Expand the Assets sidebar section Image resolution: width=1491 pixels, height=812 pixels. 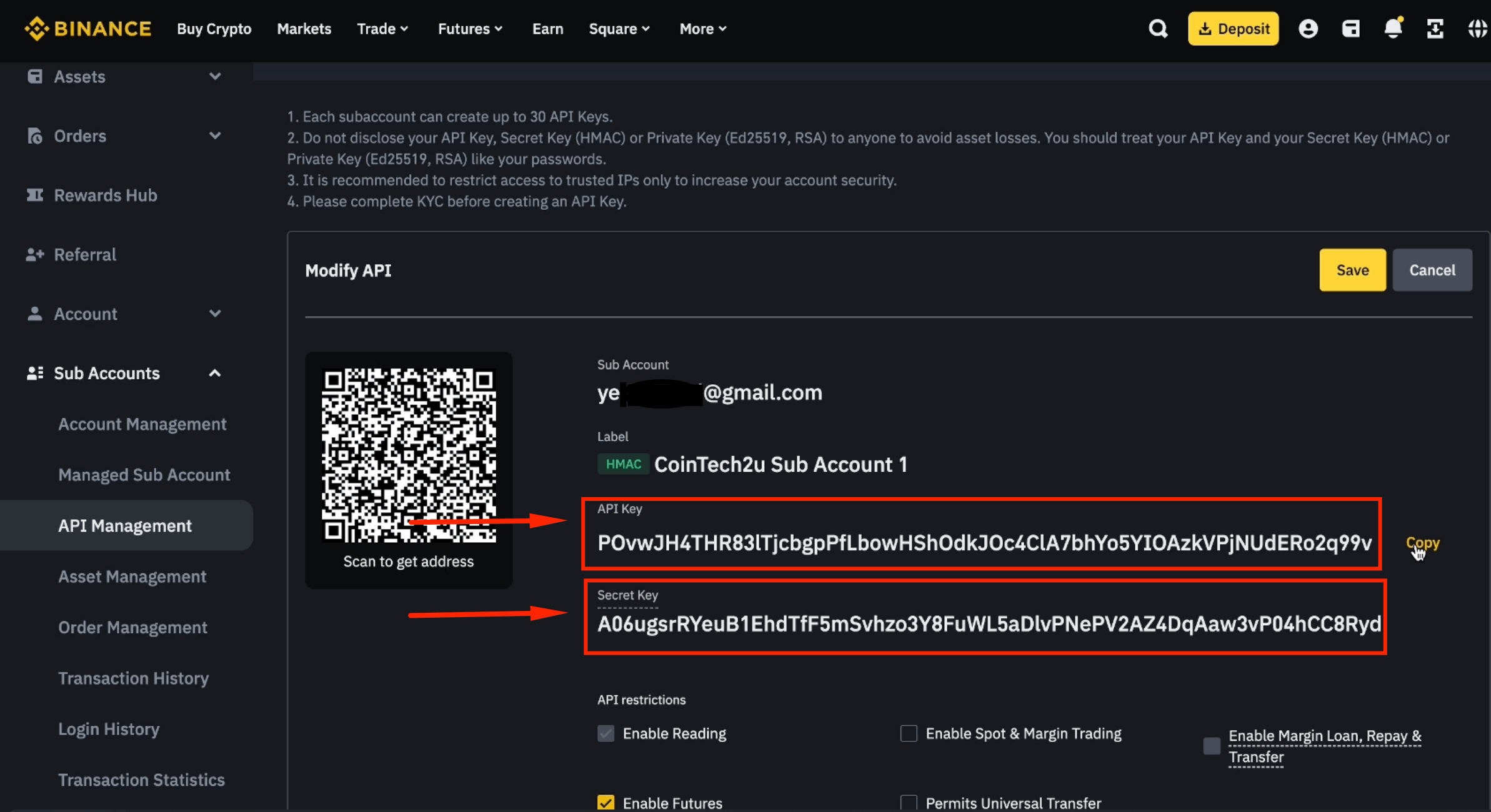point(214,77)
